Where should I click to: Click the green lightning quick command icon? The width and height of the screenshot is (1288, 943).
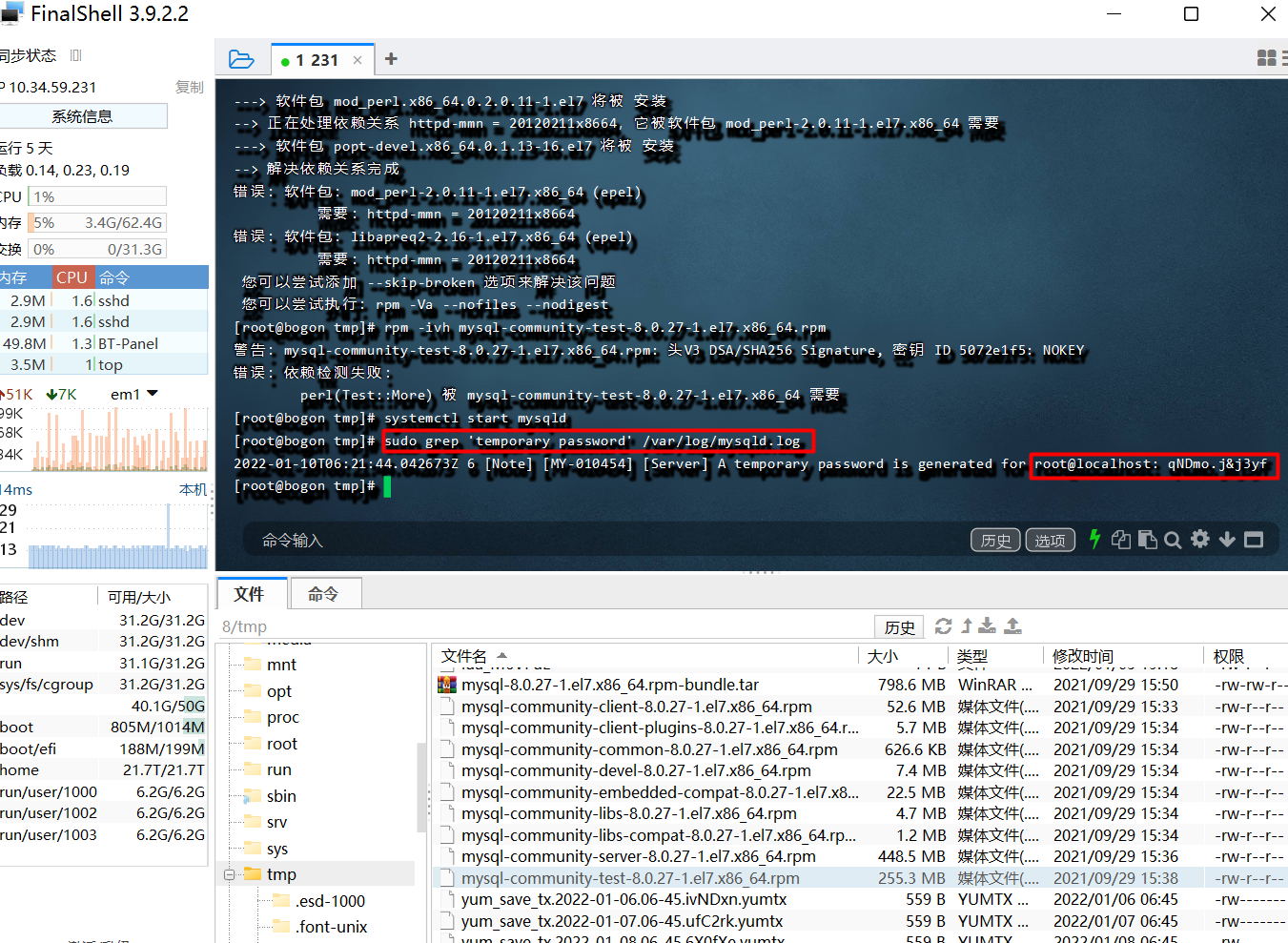point(1094,539)
